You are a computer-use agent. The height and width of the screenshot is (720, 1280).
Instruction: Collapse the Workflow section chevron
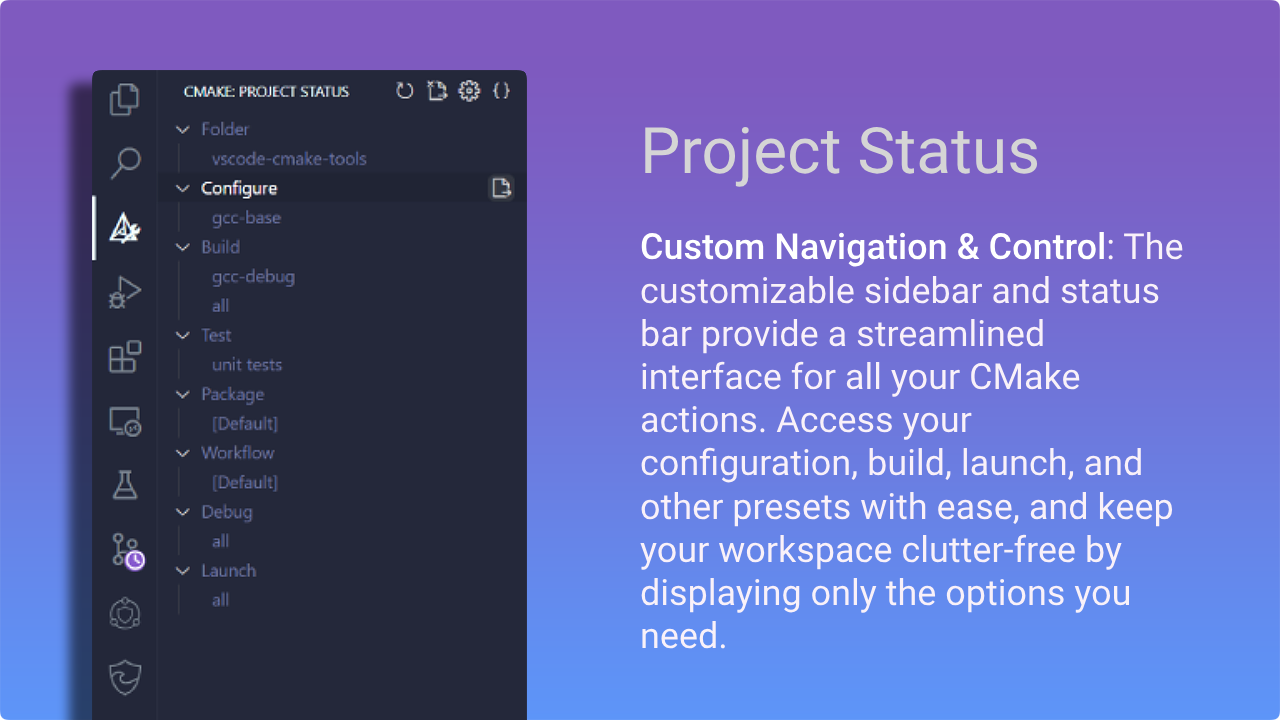(x=182, y=453)
